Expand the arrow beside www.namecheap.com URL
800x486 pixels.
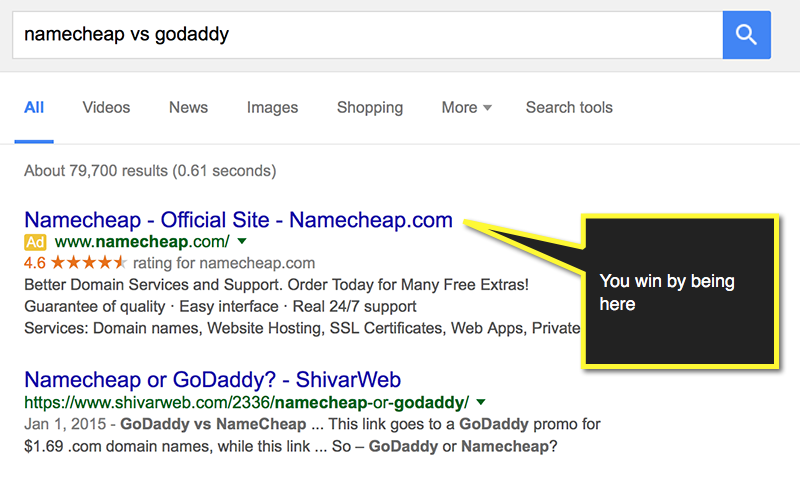pos(242,242)
